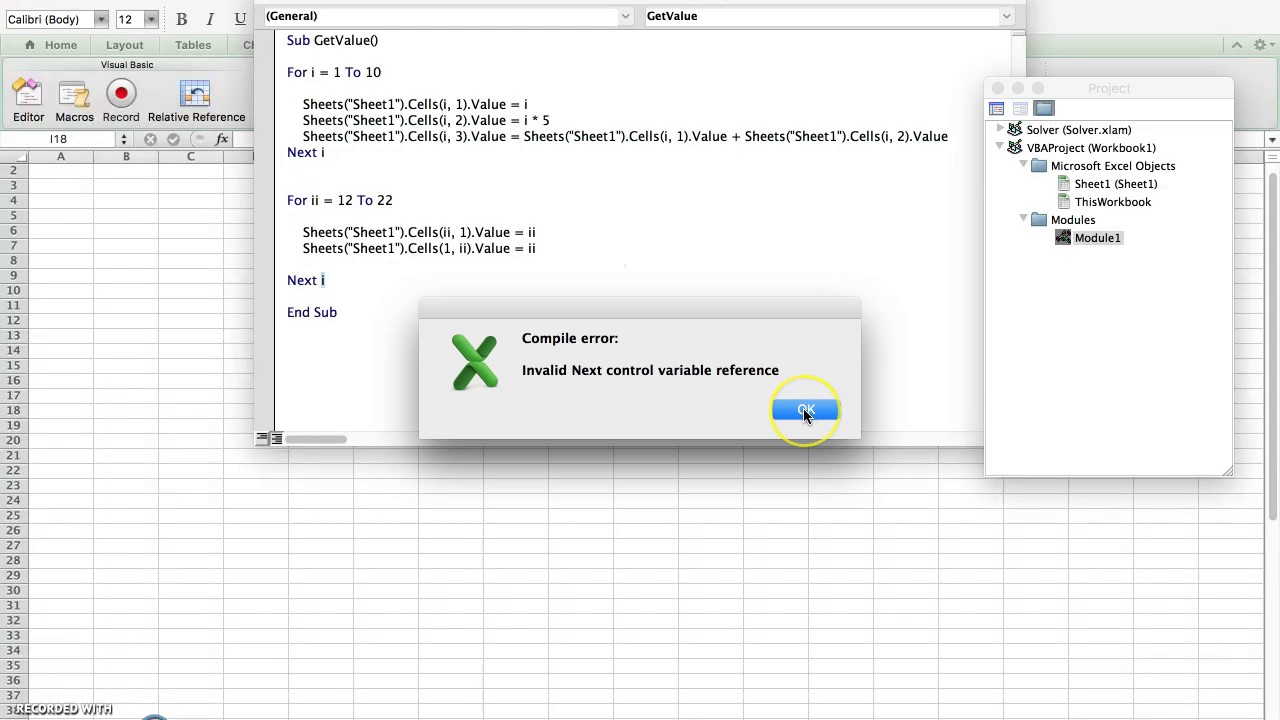The image size is (1280, 720).
Task: Switch to the Layout ribbon tab
Action: [124, 45]
